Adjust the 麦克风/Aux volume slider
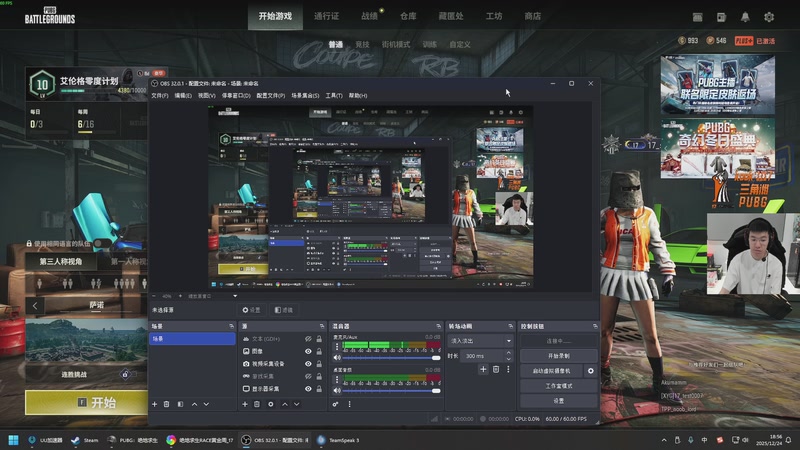The width and height of the screenshot is (800, 450). pyautogui.click(x=391, y=358)
